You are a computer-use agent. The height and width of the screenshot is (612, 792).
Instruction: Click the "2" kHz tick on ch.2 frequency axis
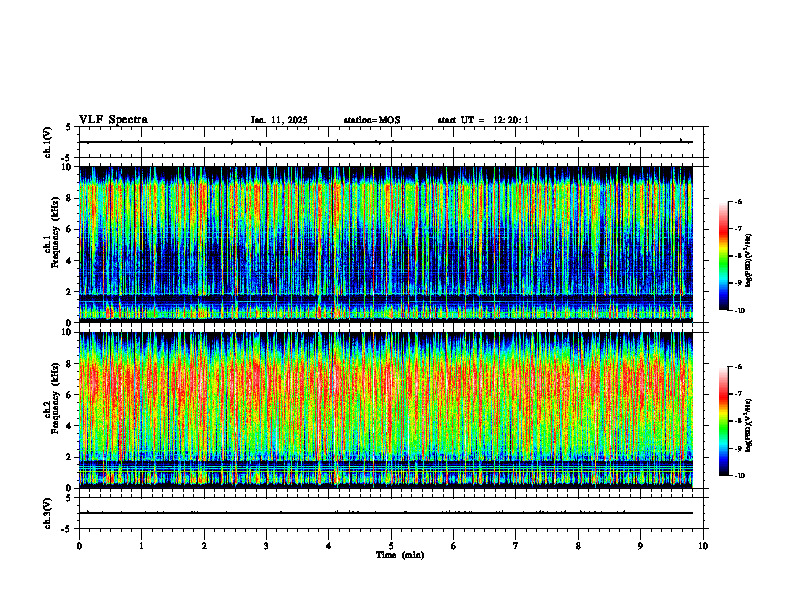(x=69, y=457)
